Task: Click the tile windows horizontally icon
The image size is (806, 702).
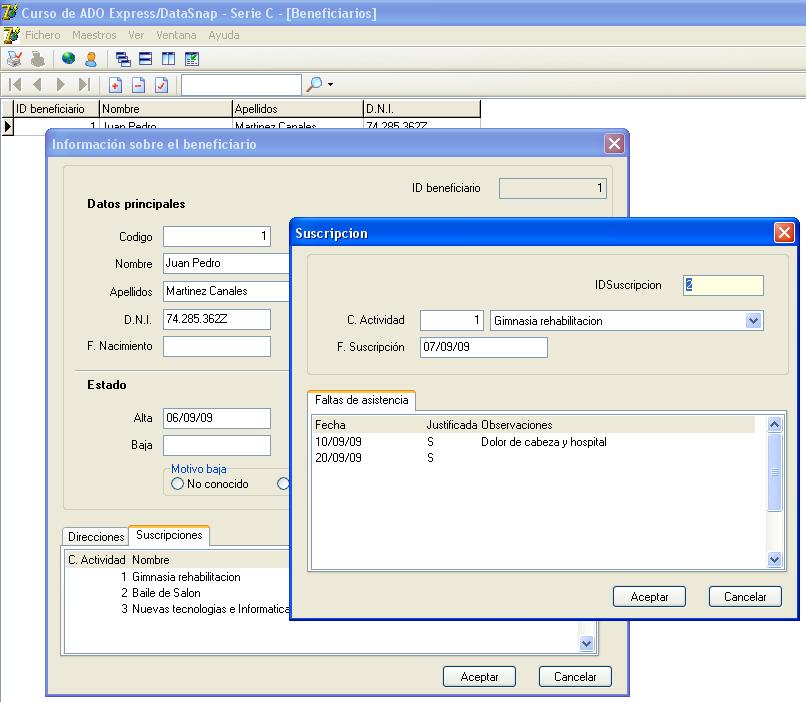Action: pos(146,59)
